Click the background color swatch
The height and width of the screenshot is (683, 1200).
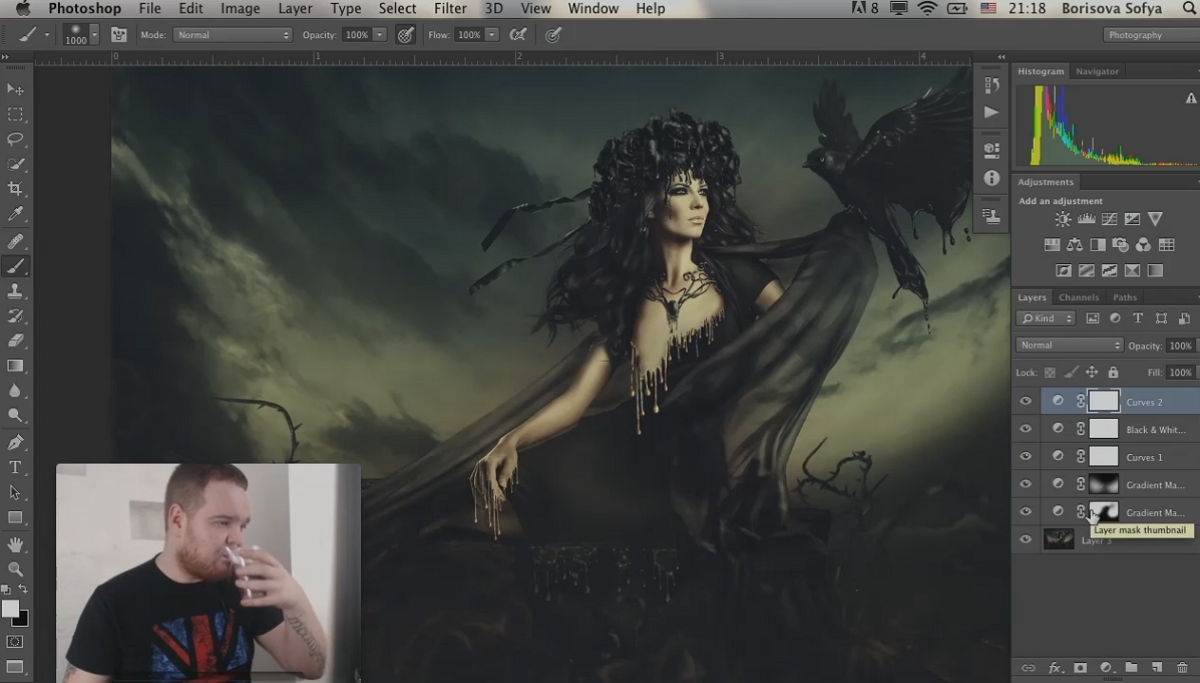click(21, 619)
